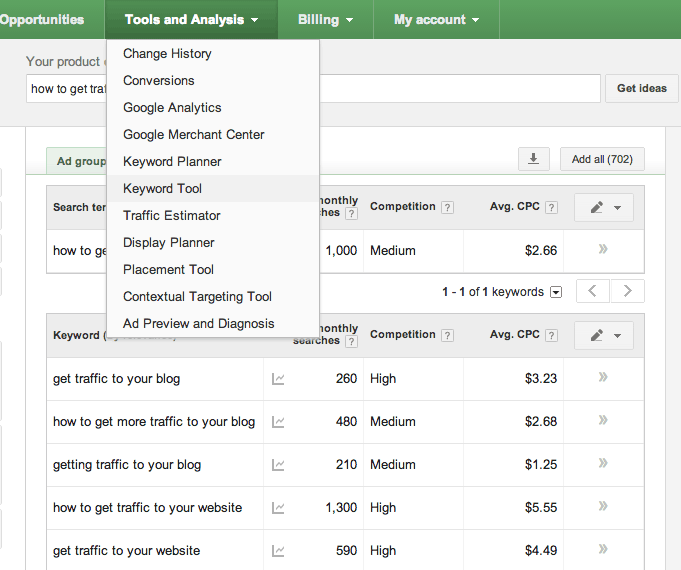681x570 pixels.
Task: Click the Add all (702) button
Action: 602,159
